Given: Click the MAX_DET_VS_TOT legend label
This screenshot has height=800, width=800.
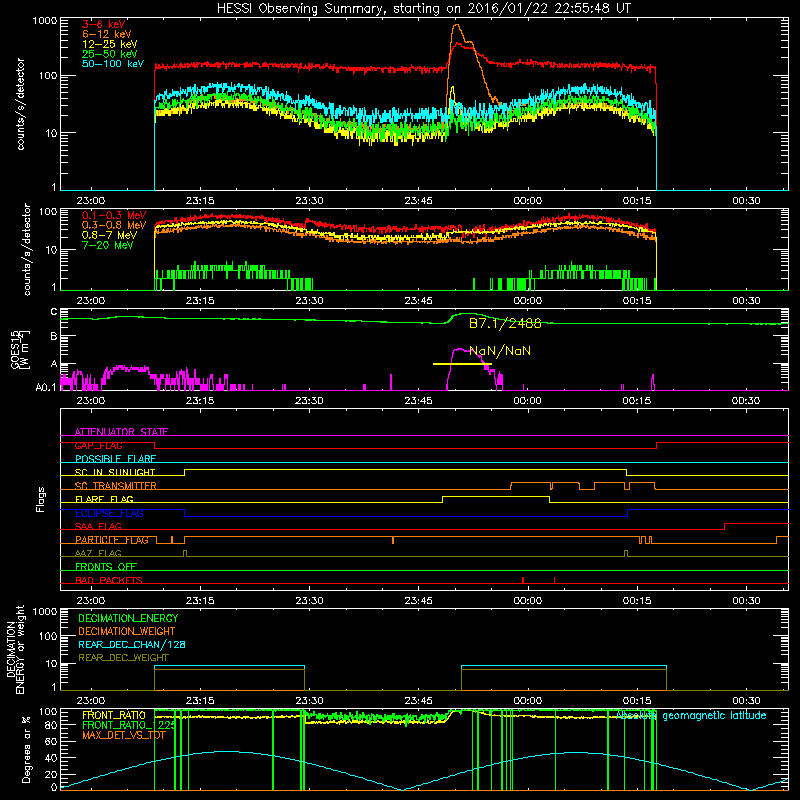Looking at the screenshot, I should (124, 735).
